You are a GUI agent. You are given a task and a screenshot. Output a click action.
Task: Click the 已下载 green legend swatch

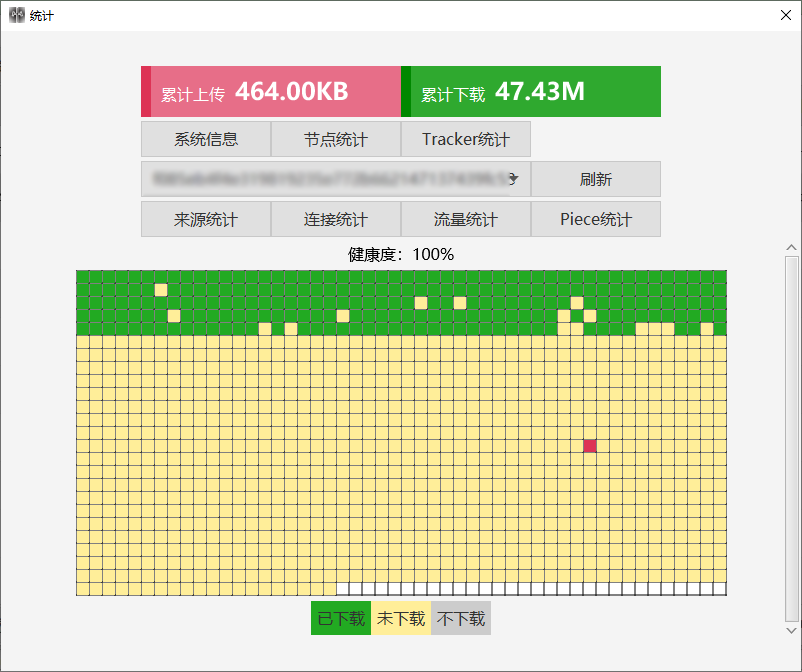[341, 618]
